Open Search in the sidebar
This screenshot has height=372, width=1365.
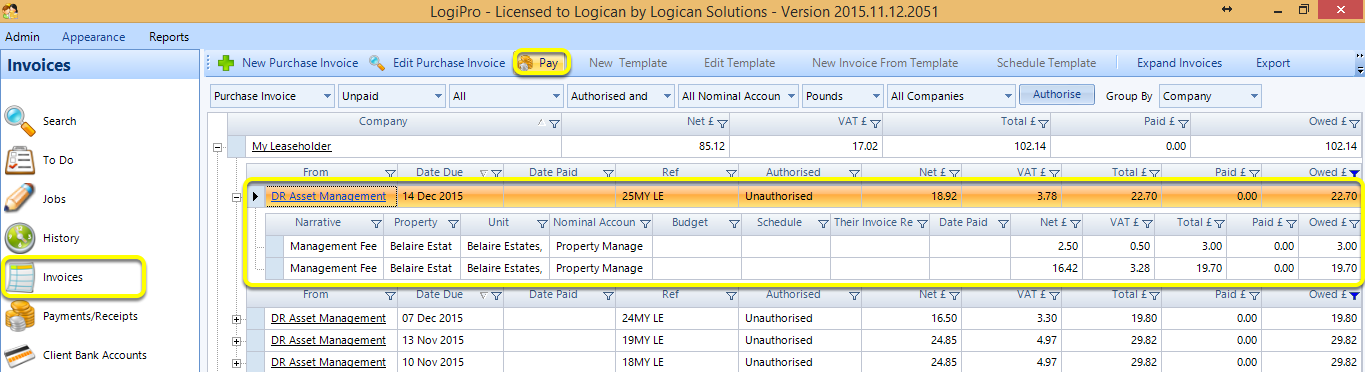[x=59, y=121]
